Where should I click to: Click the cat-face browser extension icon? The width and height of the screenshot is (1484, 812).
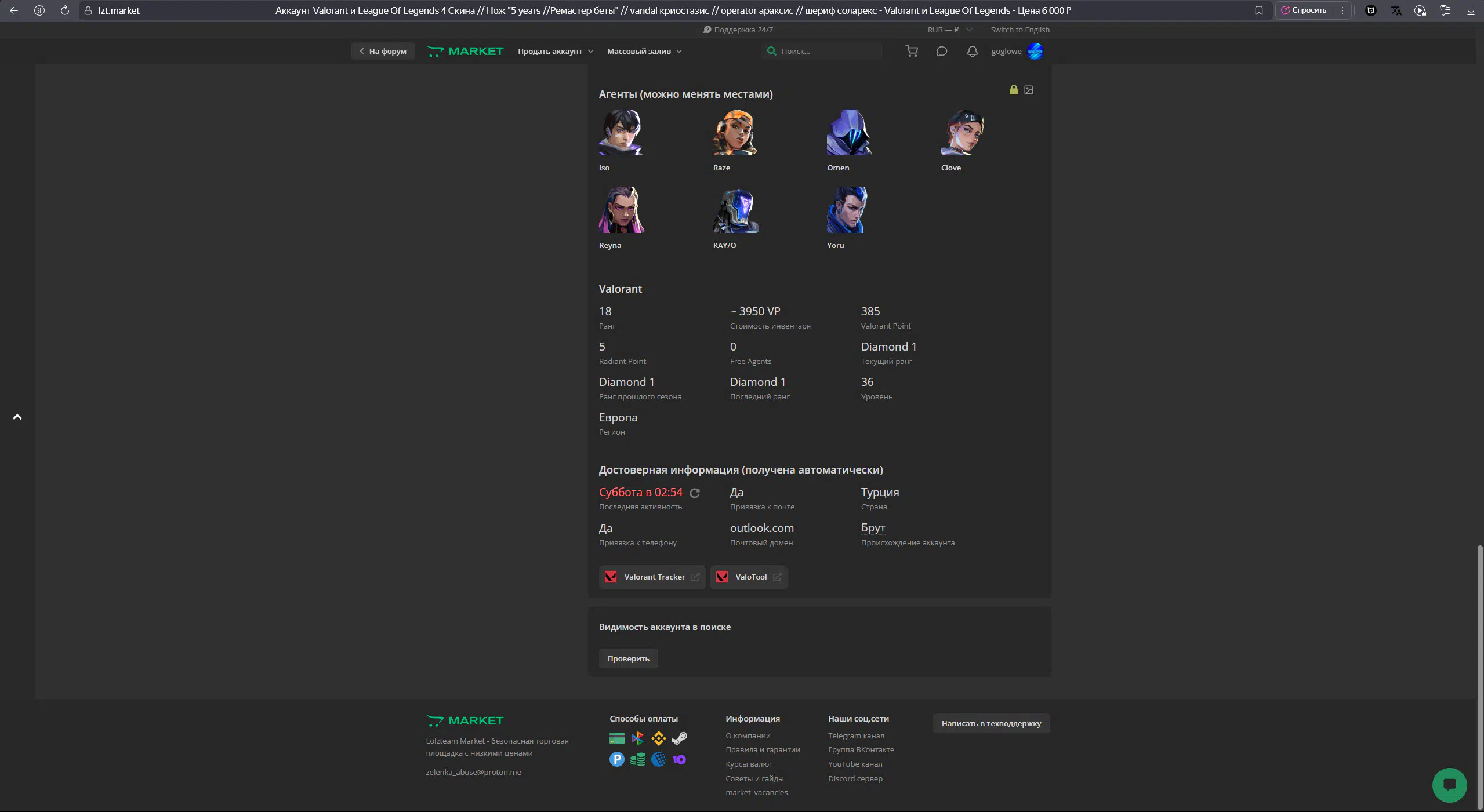coord(1371,10)
